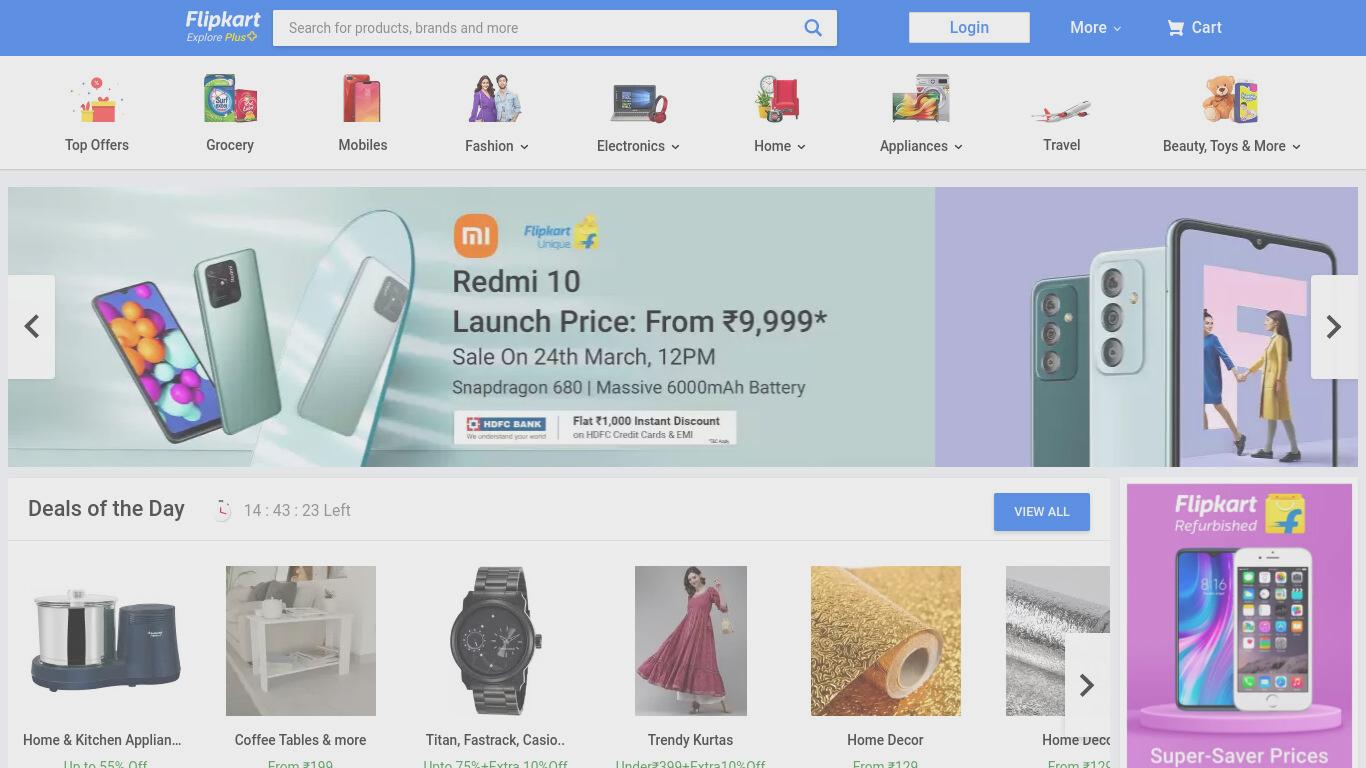This screenshot has height=768, width=1366.
Task: Click the Login button
Action: point(969,28)
